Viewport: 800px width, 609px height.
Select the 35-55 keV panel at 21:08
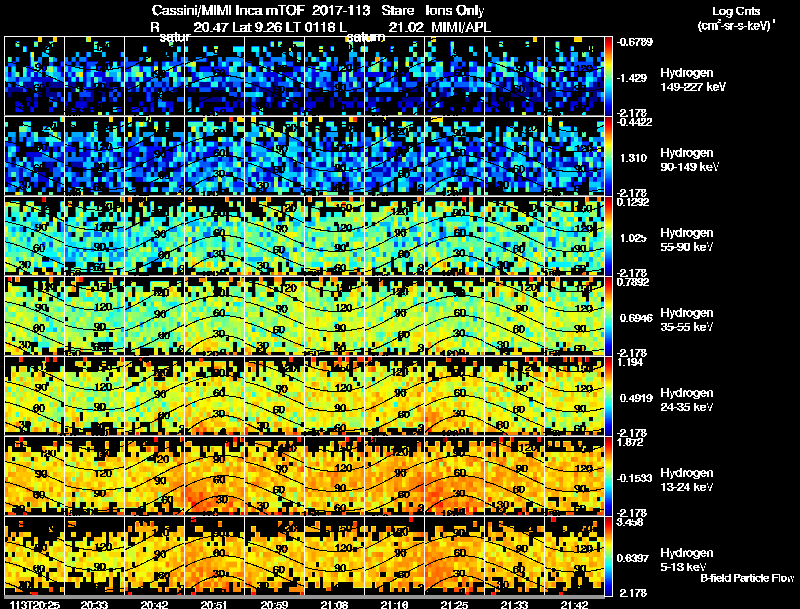pyautogui.click(x=334, y=316)
